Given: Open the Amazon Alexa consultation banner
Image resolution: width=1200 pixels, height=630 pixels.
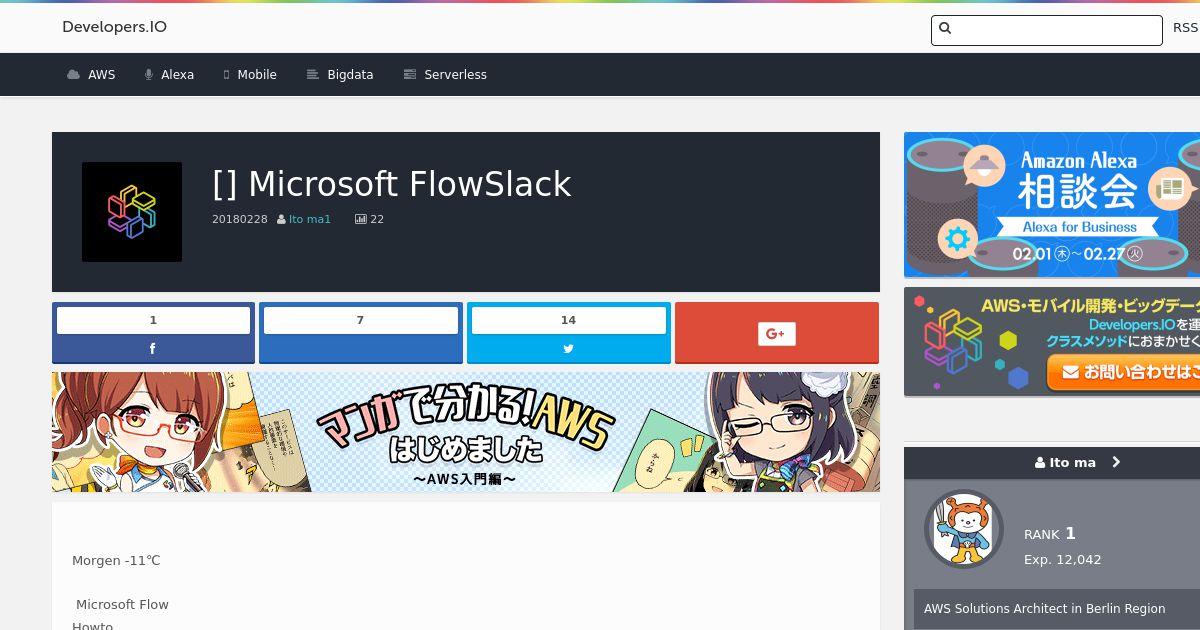Looking at the screenshot, I should tap(1052, 205).
